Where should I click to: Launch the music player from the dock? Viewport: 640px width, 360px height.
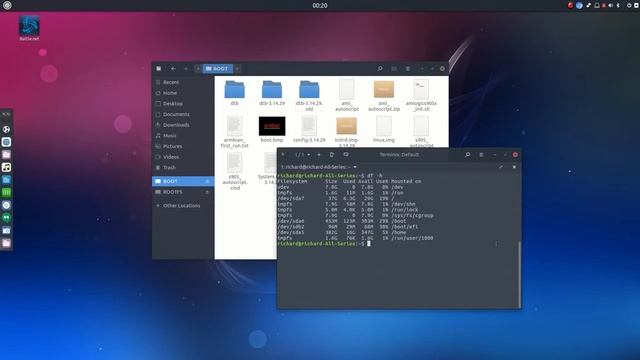tap(6, 167)
